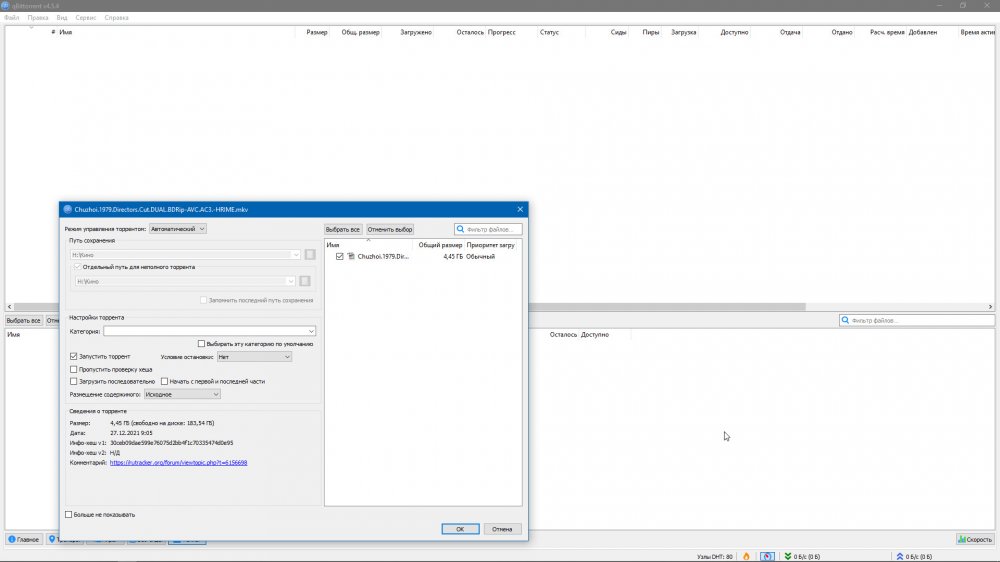Click the Отменить выбор button
This screenshot has width=1000, height=562.
[x=390, y=229]
